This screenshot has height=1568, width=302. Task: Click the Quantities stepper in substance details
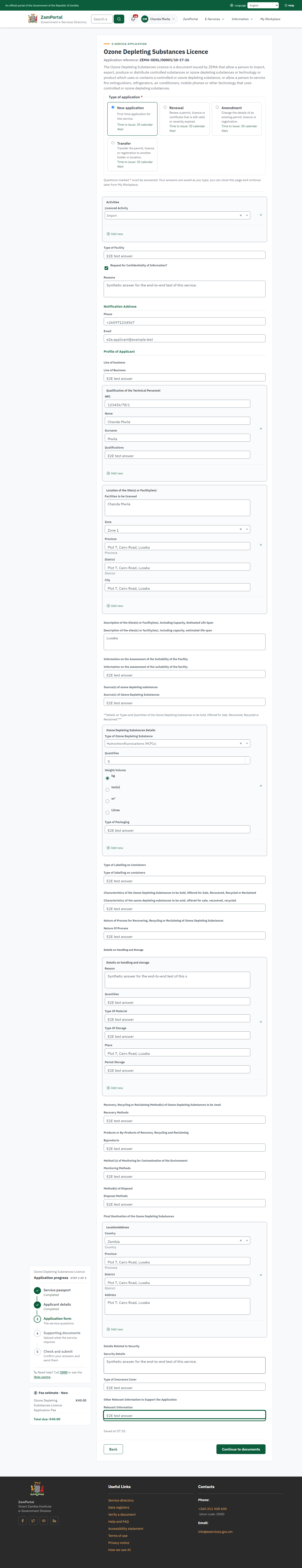(x=248, y=760)
